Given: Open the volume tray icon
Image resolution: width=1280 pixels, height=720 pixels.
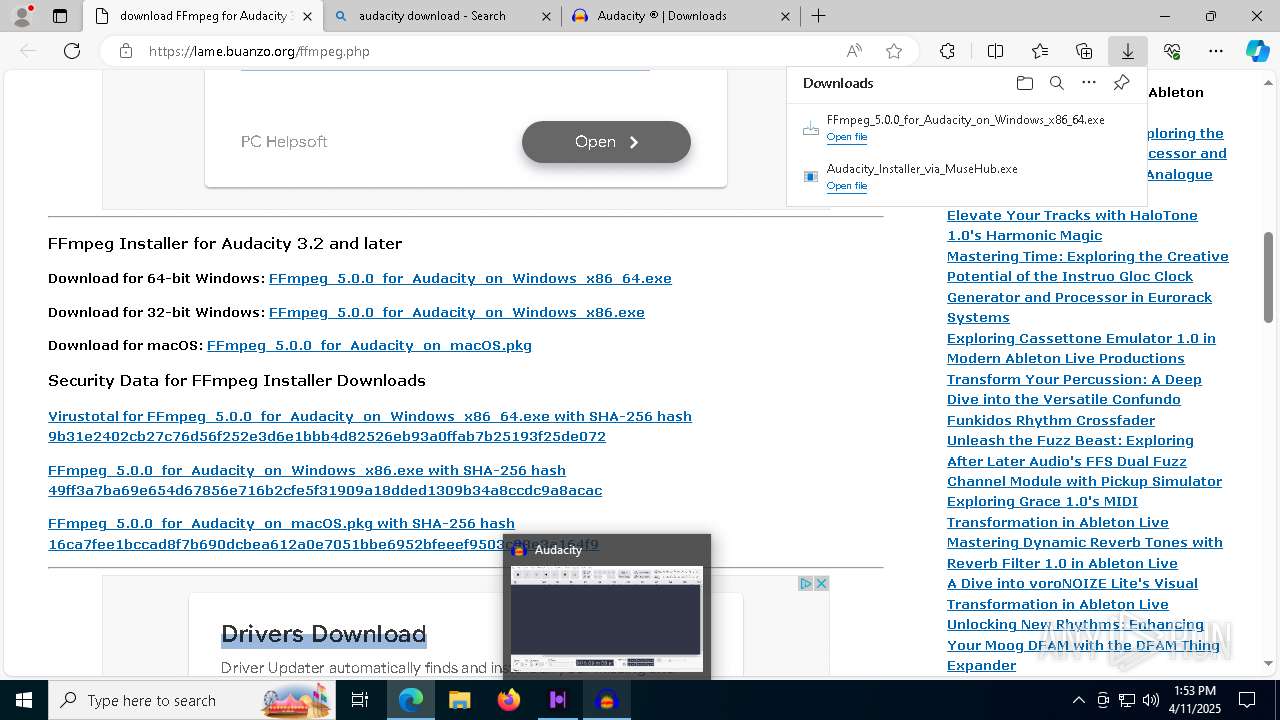Looking at the screenshot, I should pyautogui.click(x=1151, y=700).
